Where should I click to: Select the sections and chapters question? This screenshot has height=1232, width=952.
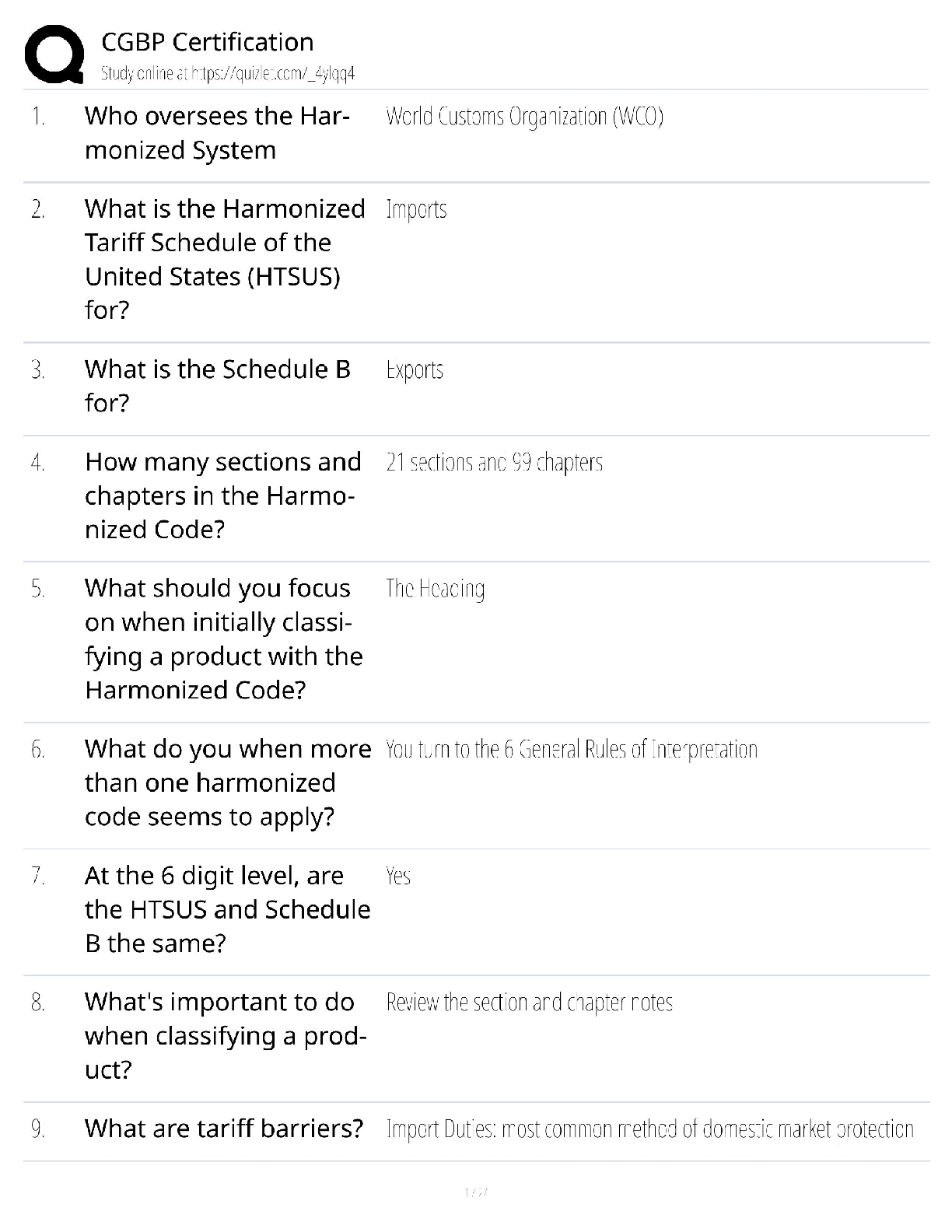tap(222, 495)
